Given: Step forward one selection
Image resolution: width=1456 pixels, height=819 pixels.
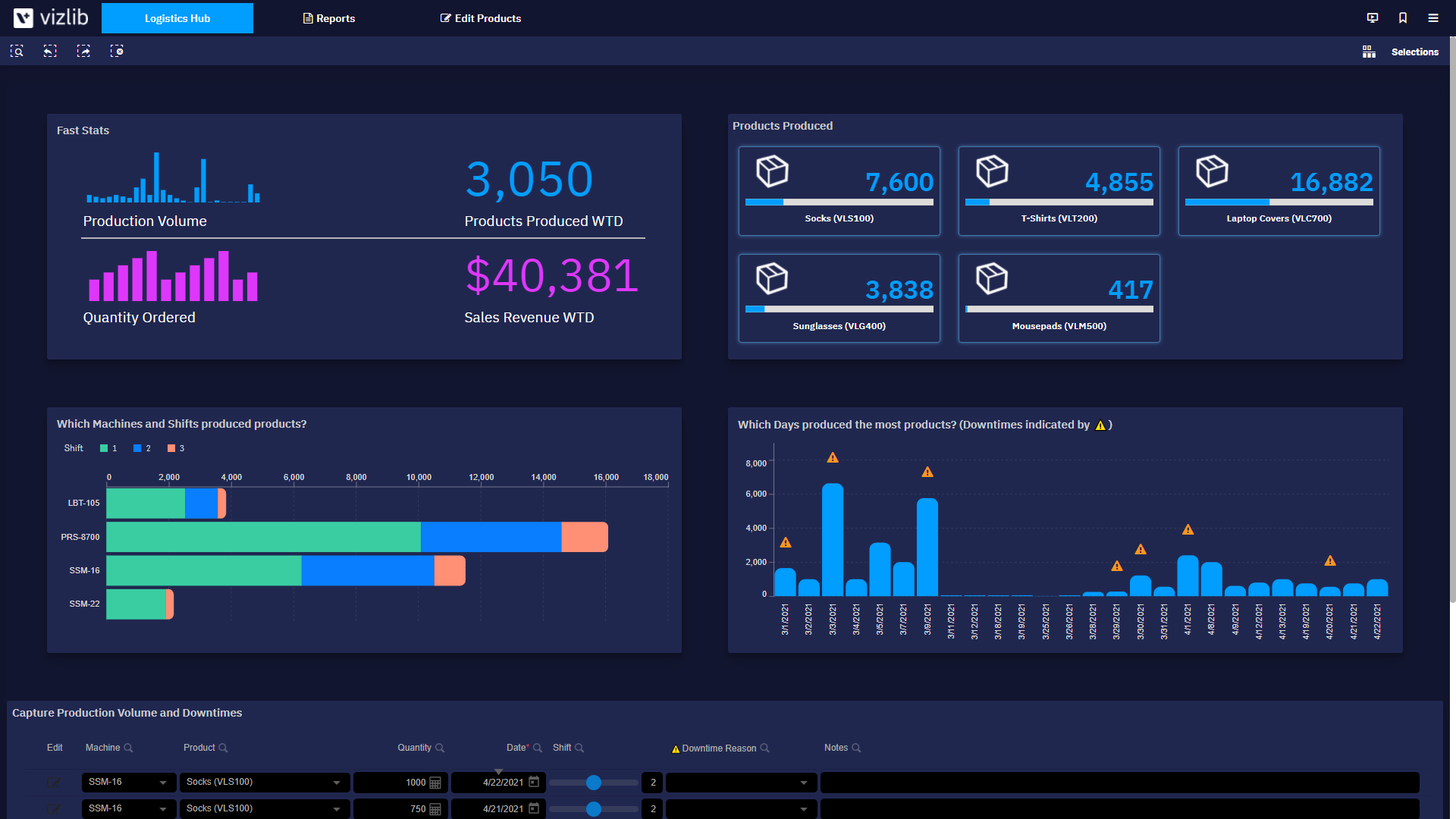Looking at the screenshot, I should [83, 51].
